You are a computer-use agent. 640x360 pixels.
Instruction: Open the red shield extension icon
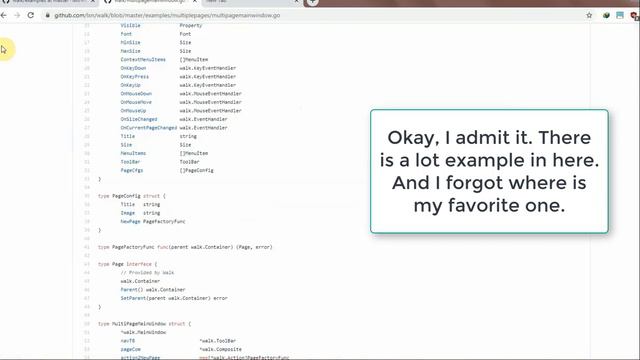point(634,15)
